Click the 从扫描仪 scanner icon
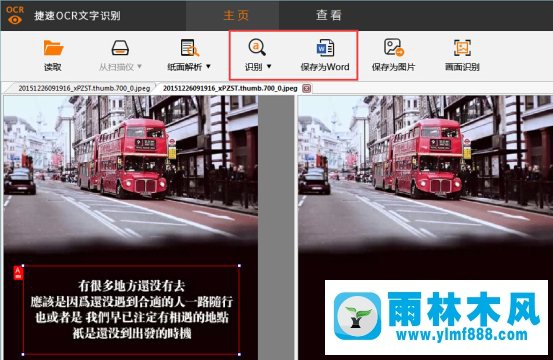Viewport: 553px width, 360px height. pos(120,48)
